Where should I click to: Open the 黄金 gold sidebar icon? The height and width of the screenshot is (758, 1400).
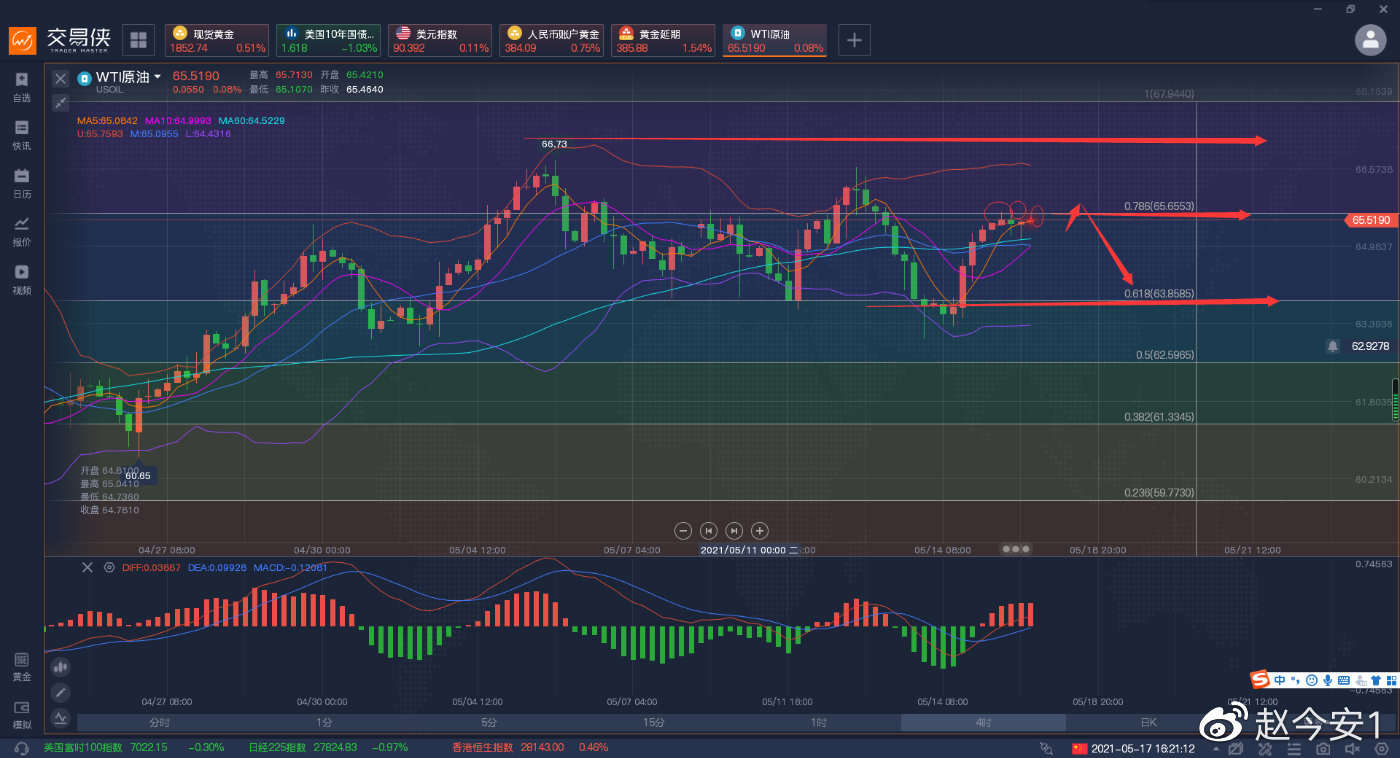(x=21, y=666)
